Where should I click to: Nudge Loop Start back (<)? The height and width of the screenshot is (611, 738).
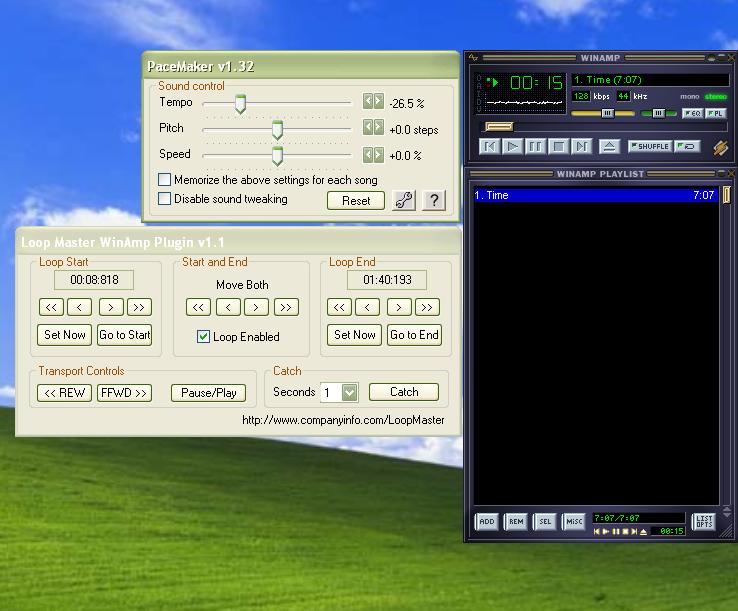click(x=79, y=307)
